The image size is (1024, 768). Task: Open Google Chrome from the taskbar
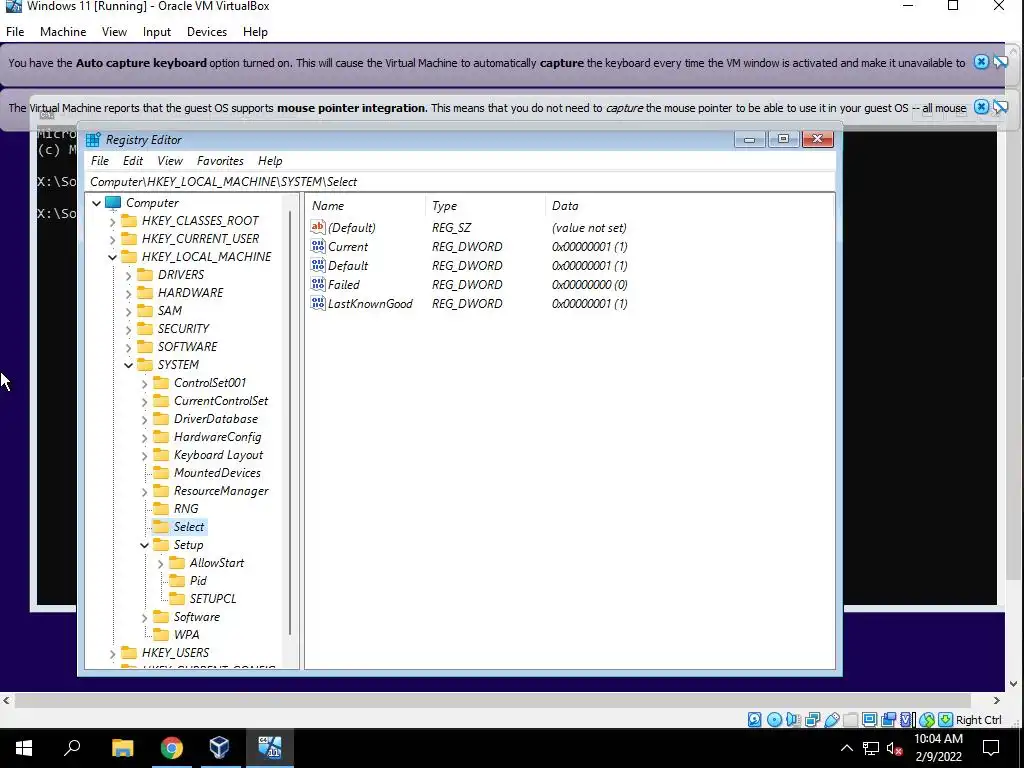click(x=171, y=748)
